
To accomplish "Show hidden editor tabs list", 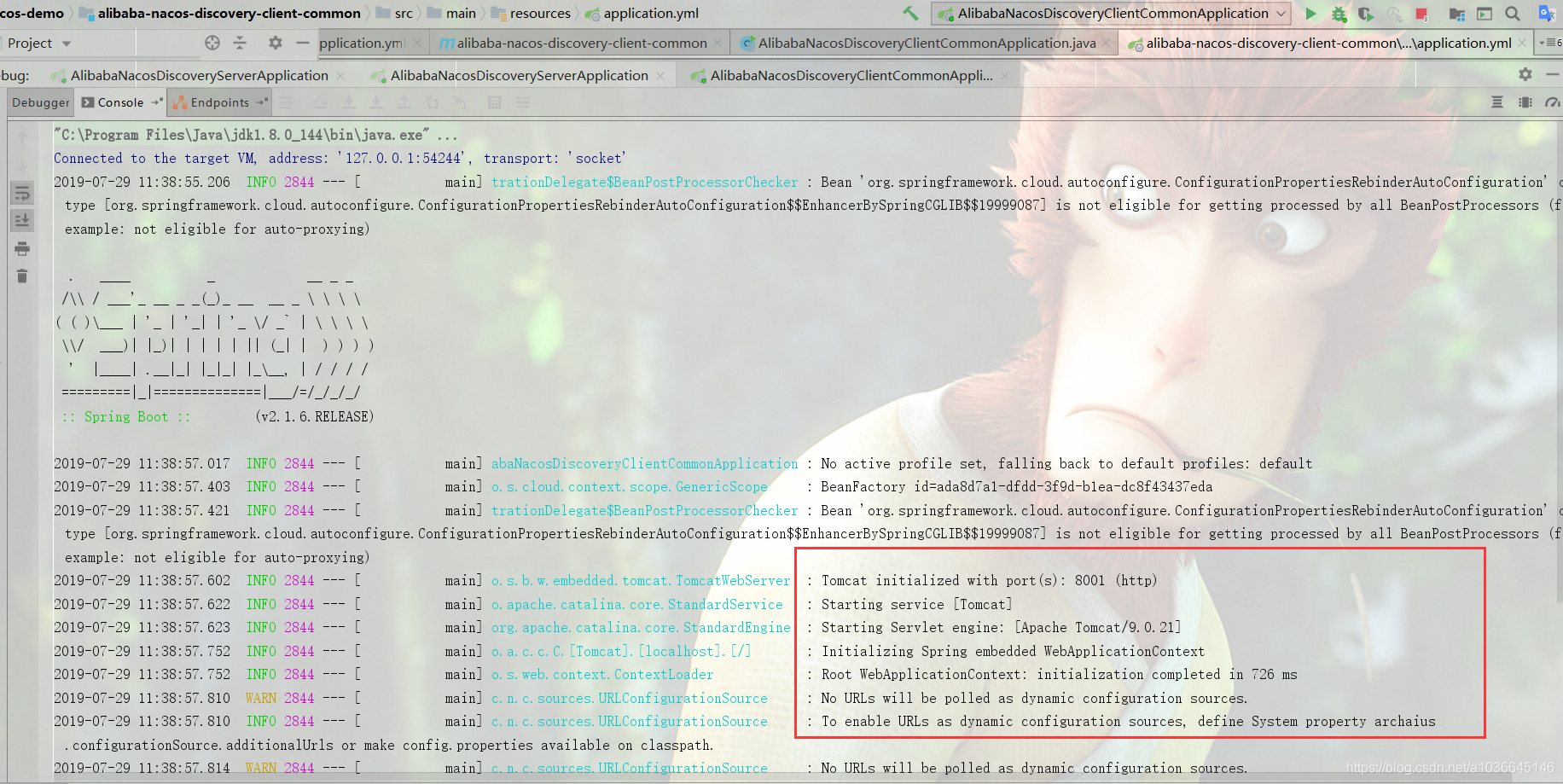I will 1550,43.
